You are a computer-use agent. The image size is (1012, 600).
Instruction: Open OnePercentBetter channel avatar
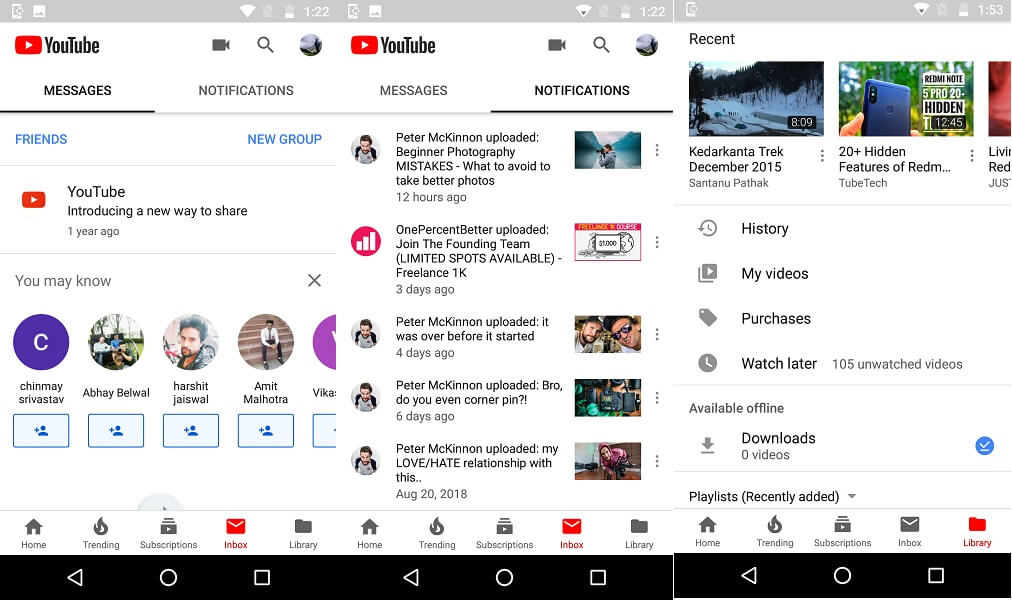pos(366,241)
